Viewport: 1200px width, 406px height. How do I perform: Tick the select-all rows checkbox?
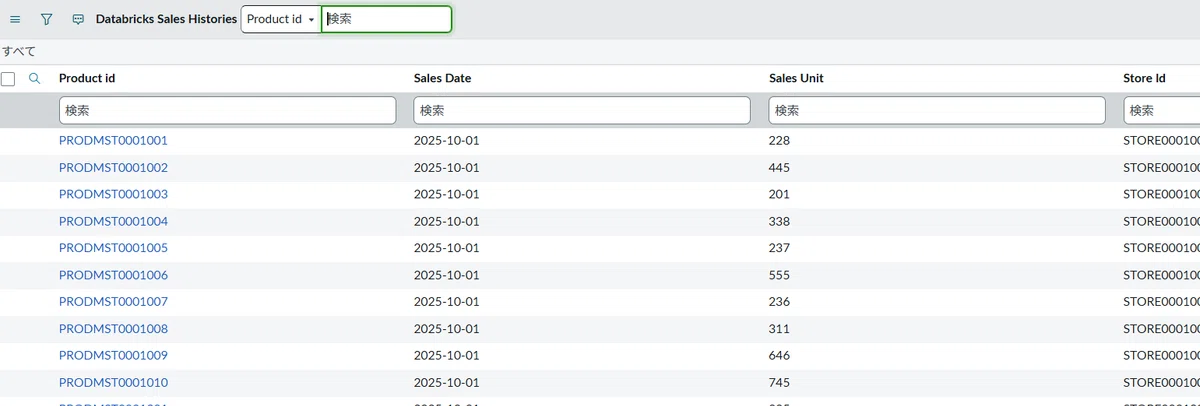[x=8, y=78]
